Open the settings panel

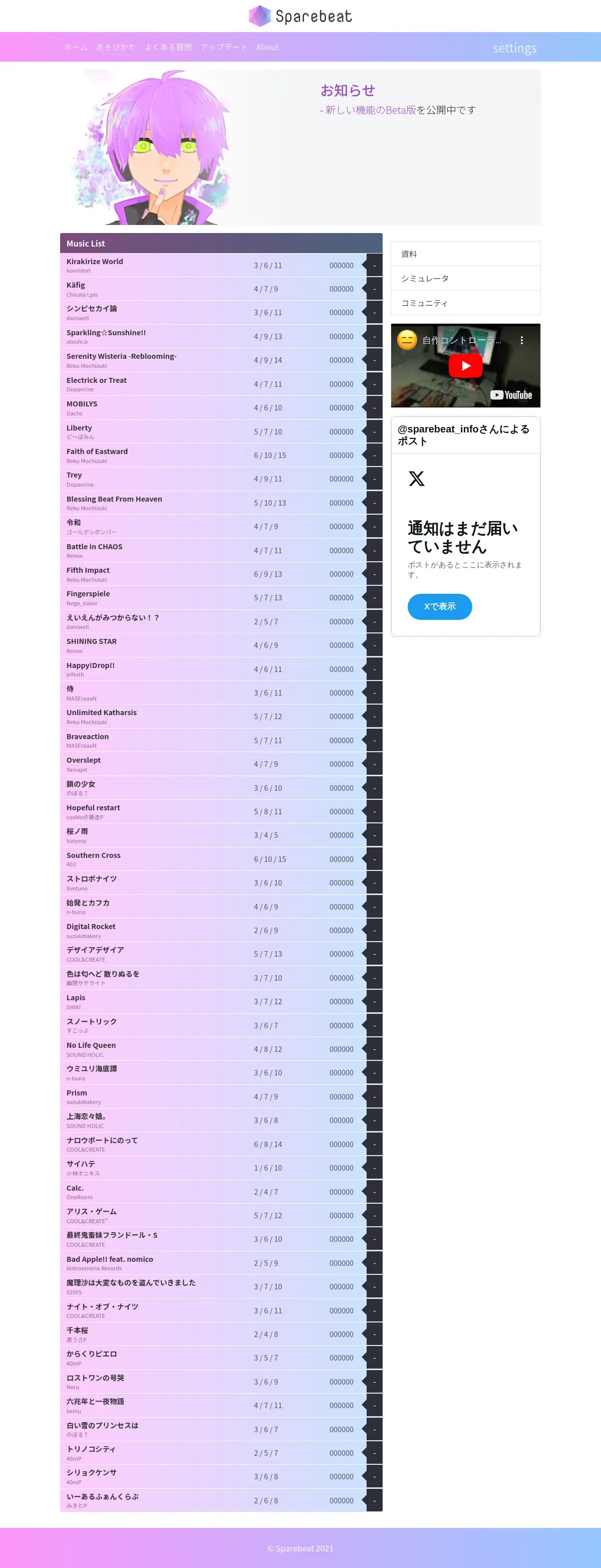point(515,48)
